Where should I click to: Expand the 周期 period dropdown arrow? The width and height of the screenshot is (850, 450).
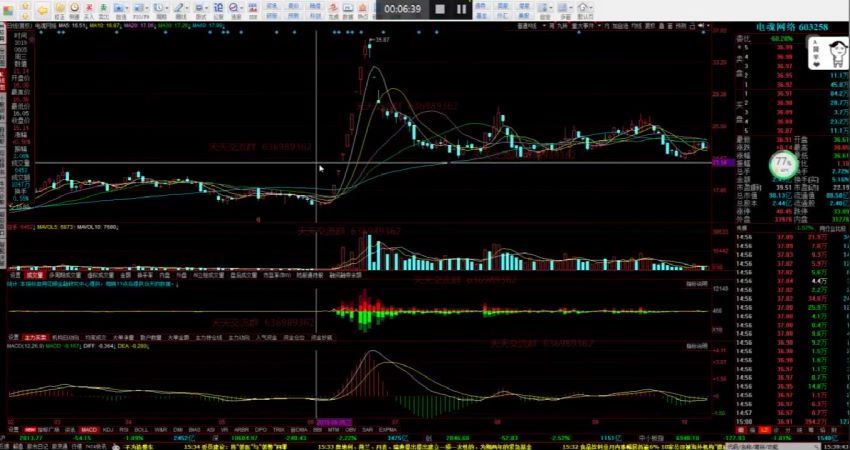[166, 8]
